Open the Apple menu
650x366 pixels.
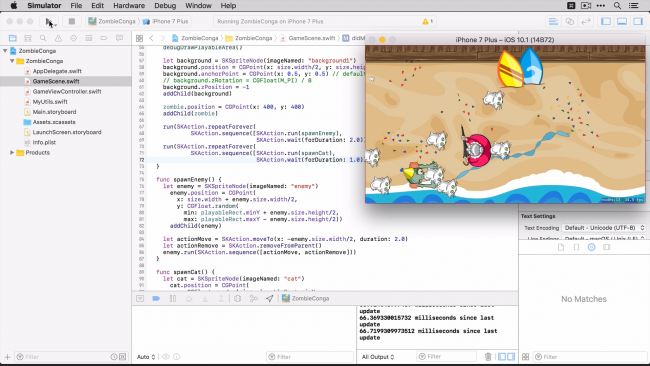click(14, 5)
